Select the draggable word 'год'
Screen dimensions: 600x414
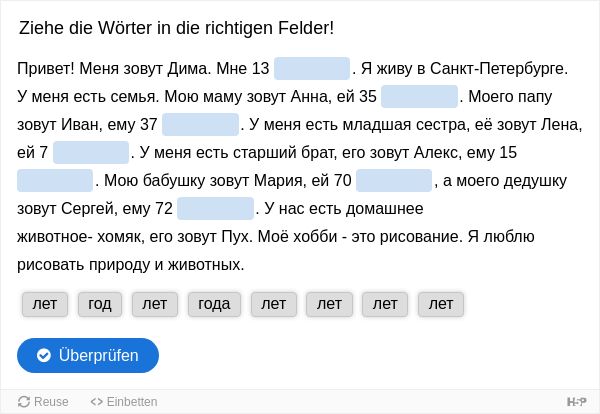click(100, 304)
